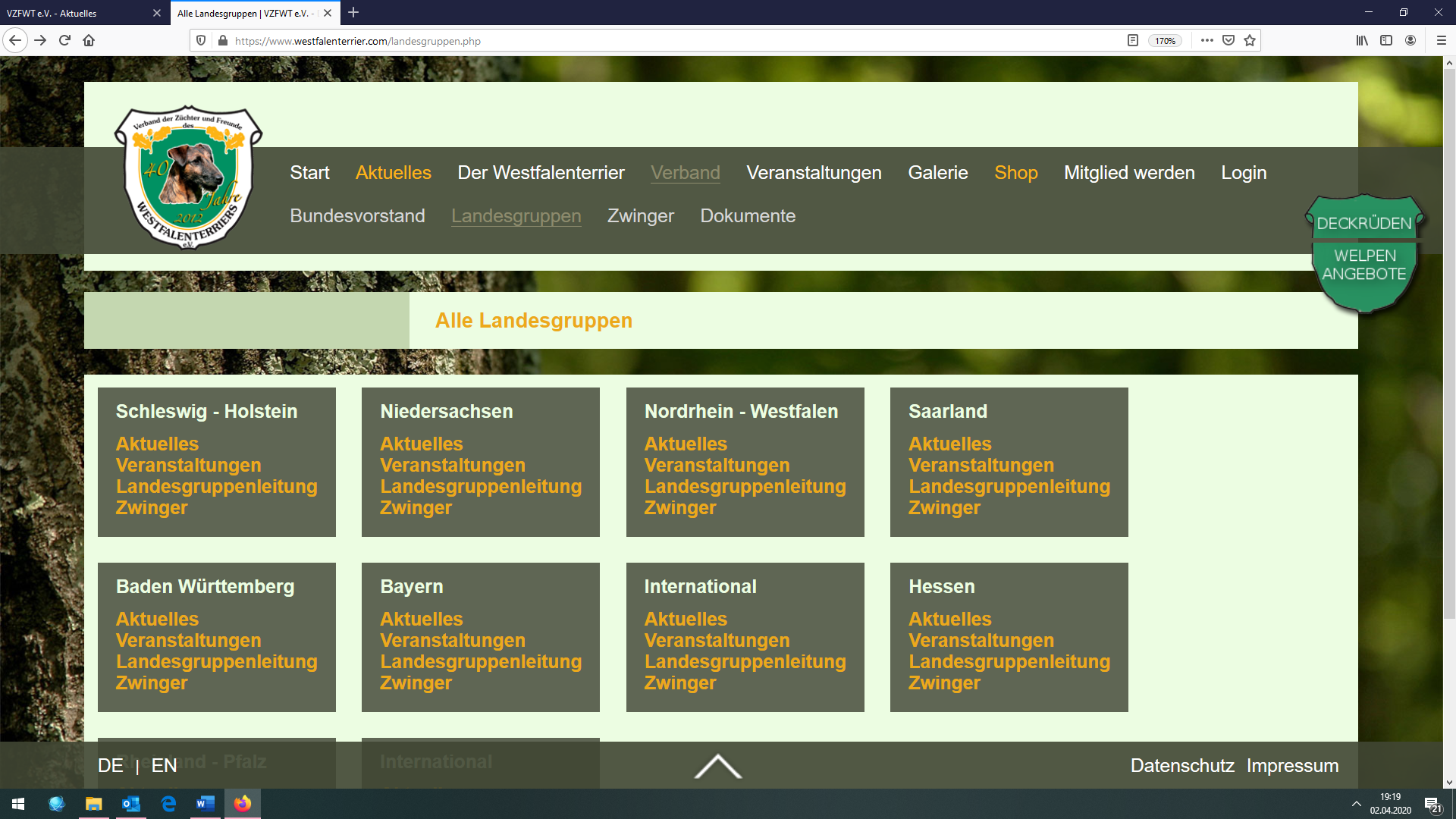This screenshot has height=819, width=1456.
Task: Open Zwinger under Hessen
Action: point(944,682)
